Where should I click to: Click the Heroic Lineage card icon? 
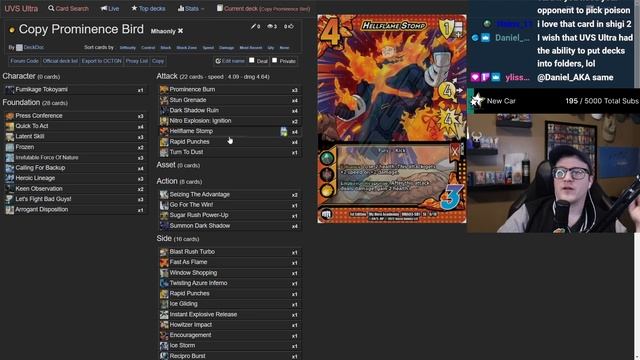[x=9, y=178]
